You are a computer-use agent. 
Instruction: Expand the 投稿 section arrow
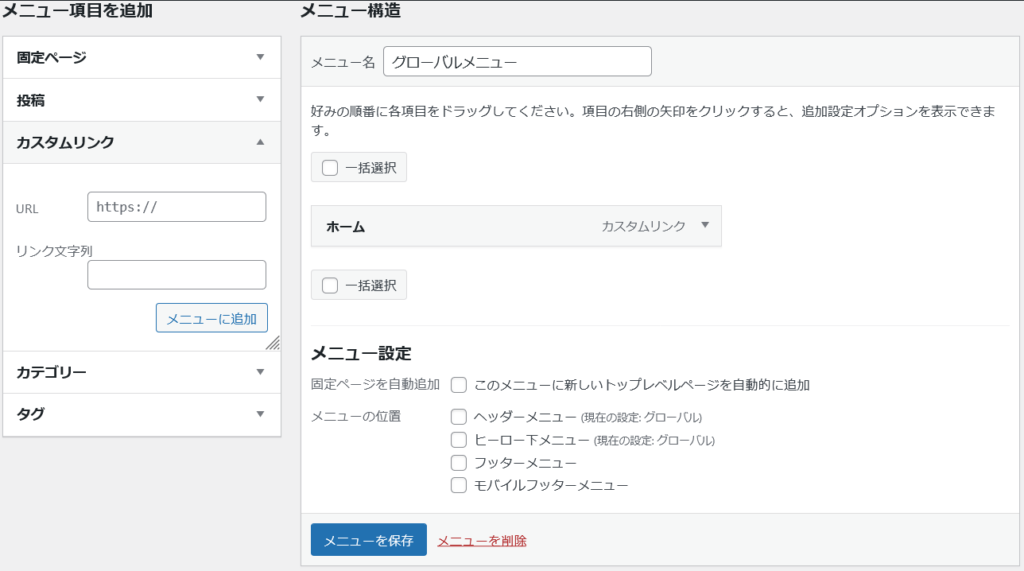pos(260,99)
